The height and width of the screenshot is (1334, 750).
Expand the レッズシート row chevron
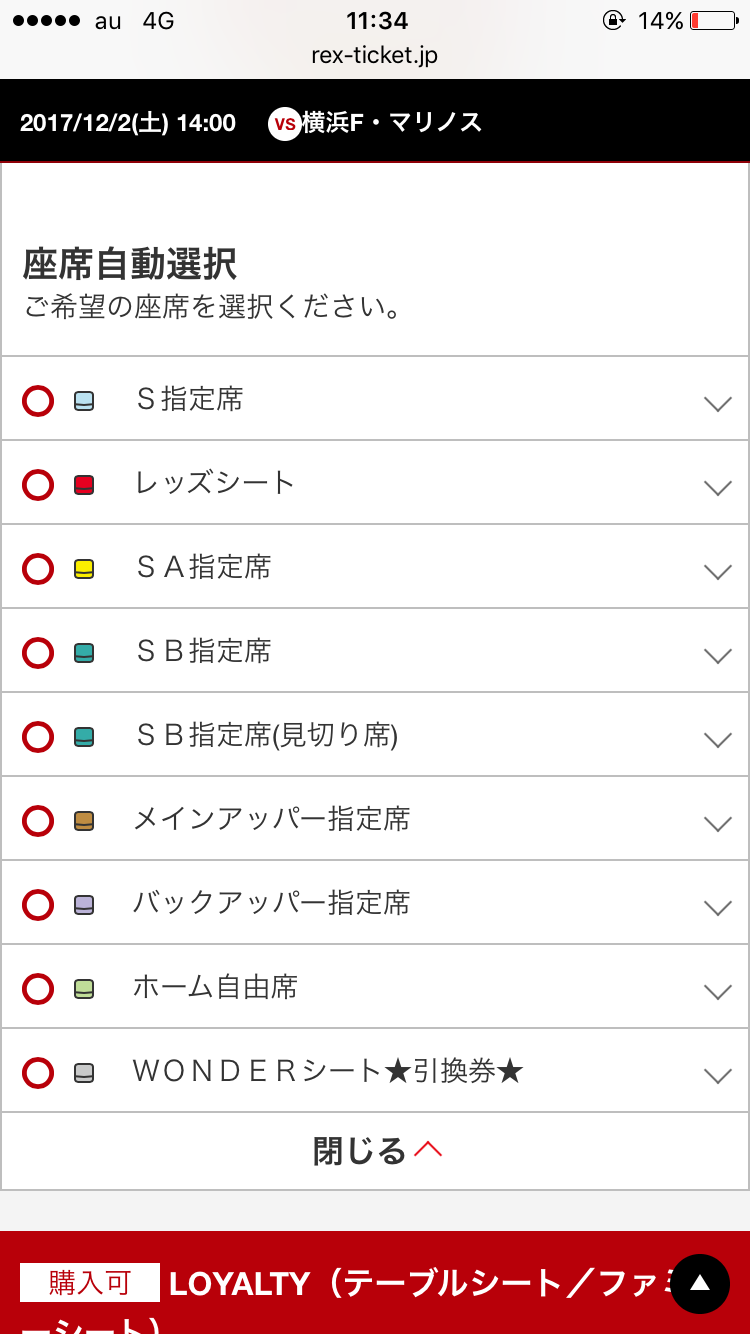click(x=717, y=488)
